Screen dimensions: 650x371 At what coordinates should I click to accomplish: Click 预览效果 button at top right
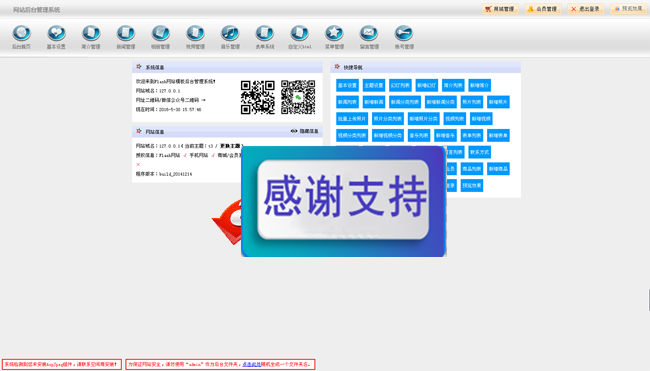click(x=628, y=9)
